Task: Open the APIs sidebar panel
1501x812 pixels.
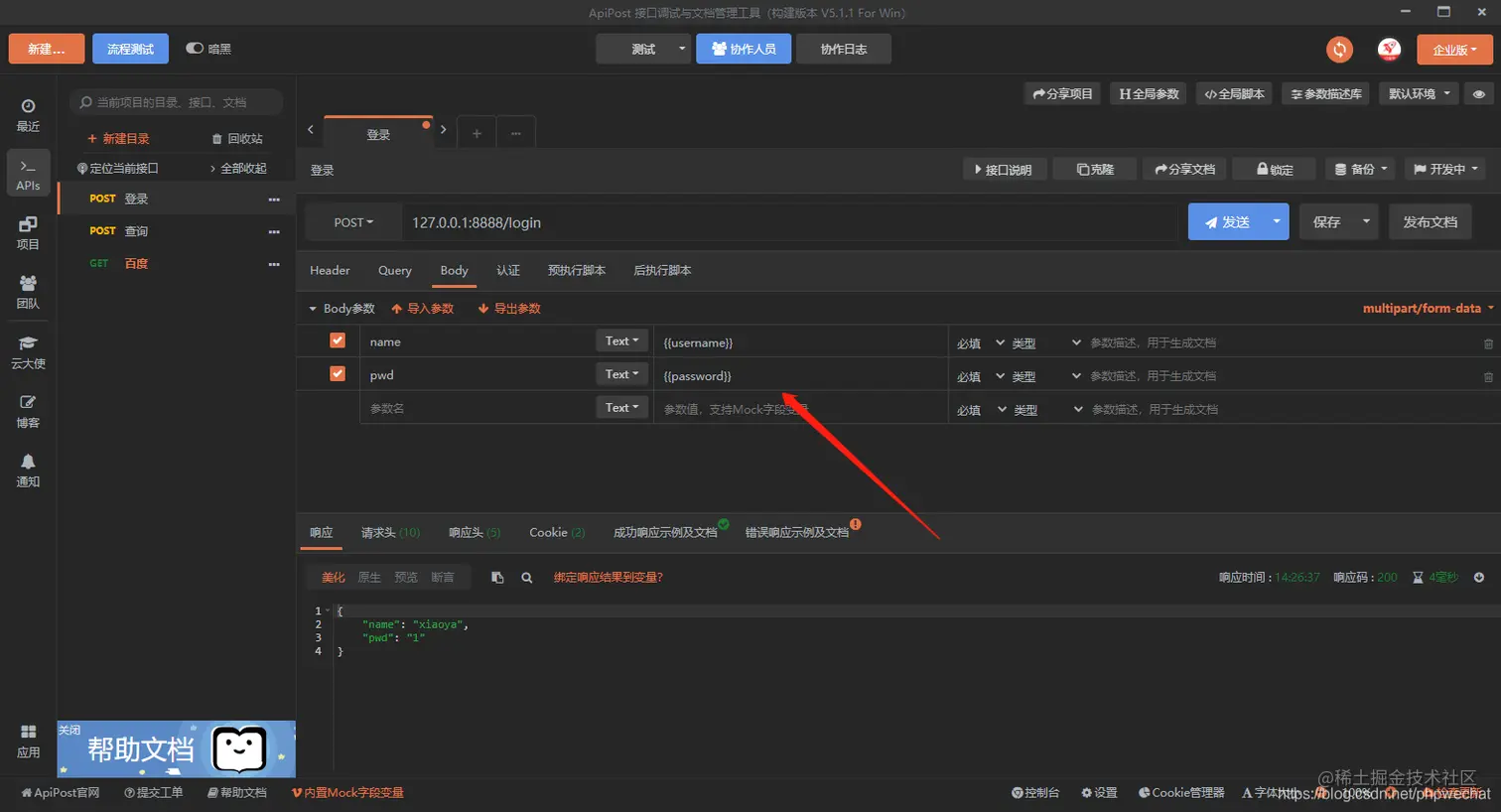Action: (x=28, y=174)
